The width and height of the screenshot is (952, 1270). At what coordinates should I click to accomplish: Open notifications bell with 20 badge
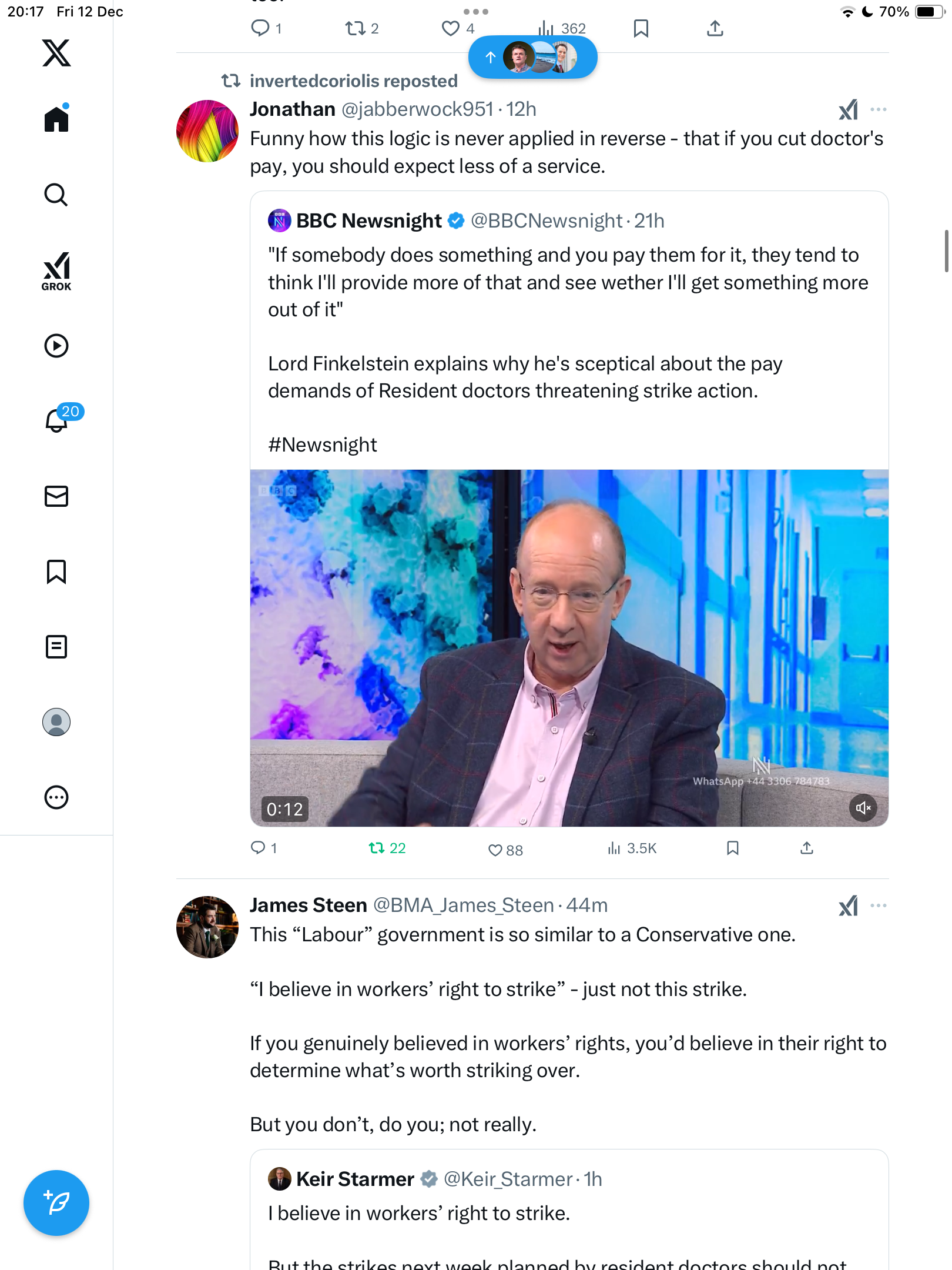(x=58, y=420)
